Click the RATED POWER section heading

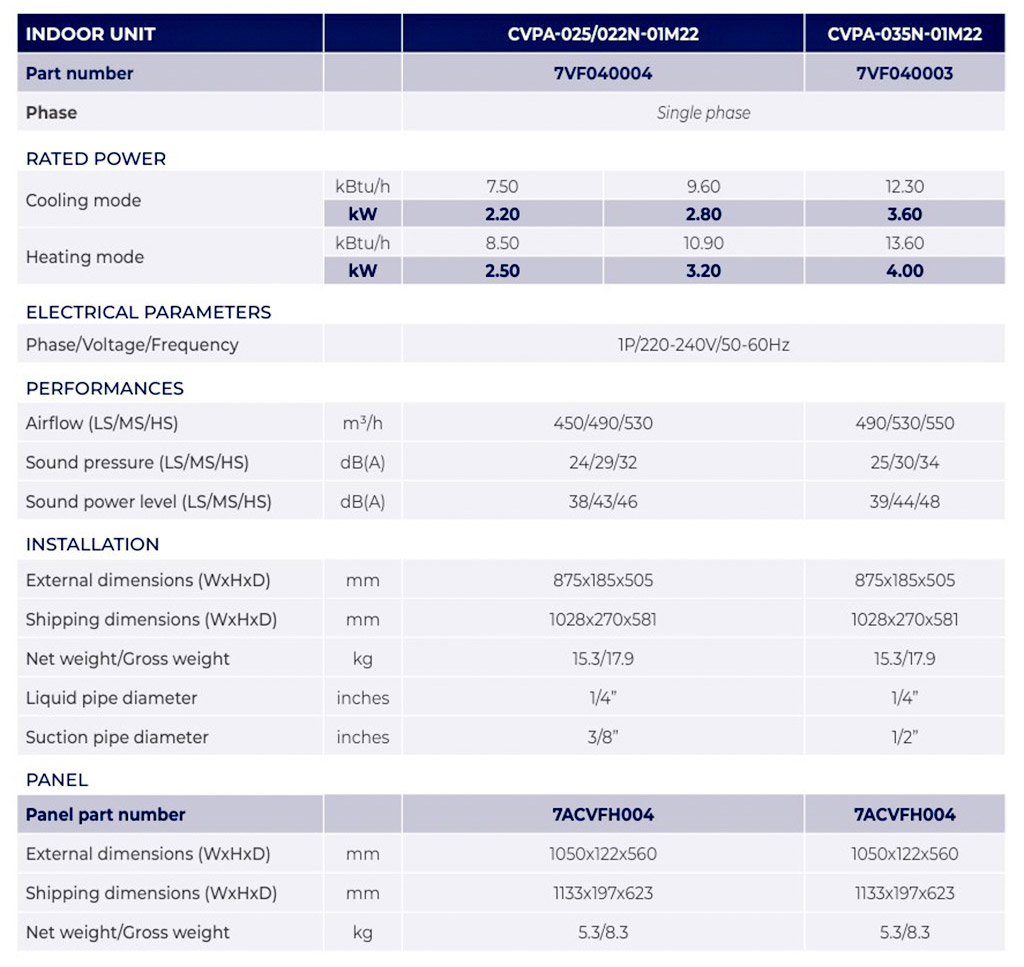click(96, 159)
